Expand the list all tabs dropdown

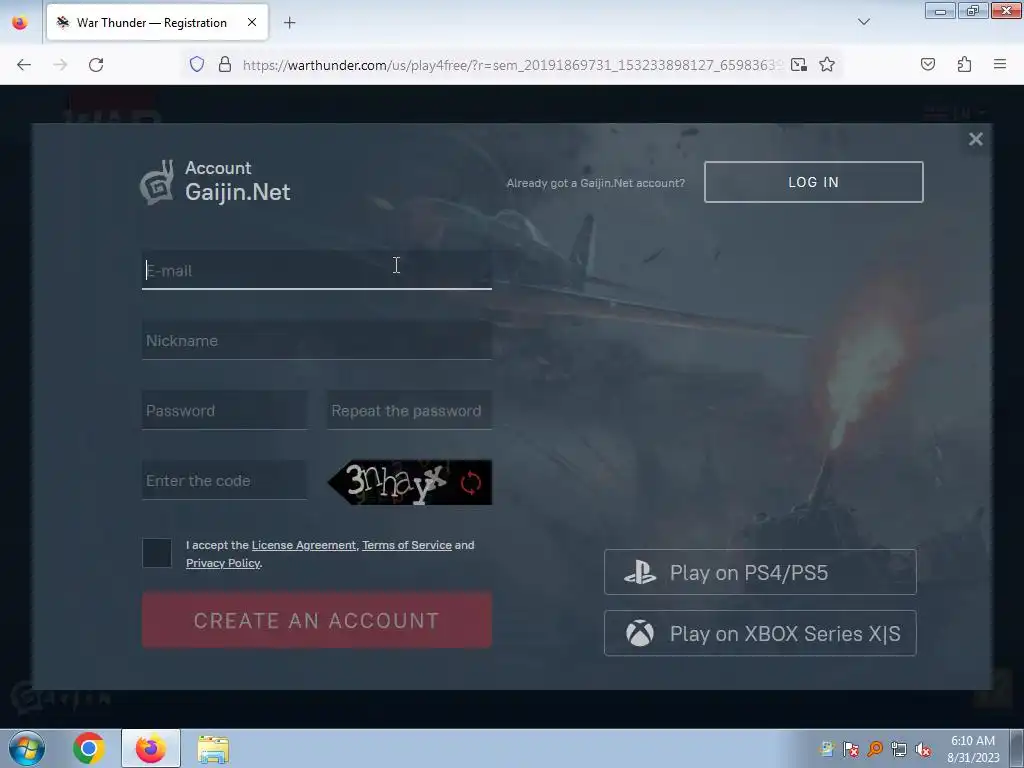coord(863,22)
